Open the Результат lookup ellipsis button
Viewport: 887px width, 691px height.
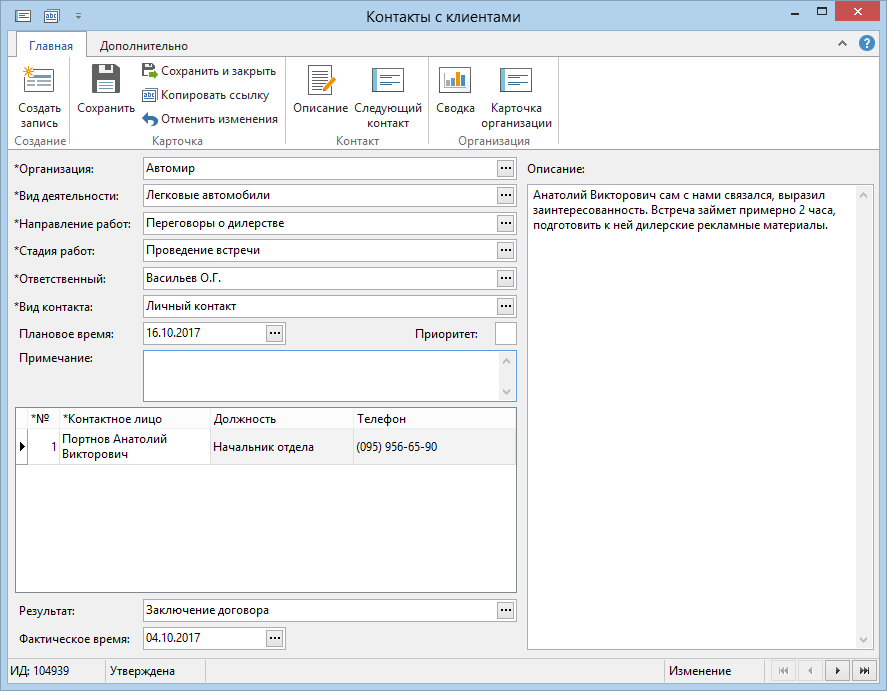(x=505, y=610)
